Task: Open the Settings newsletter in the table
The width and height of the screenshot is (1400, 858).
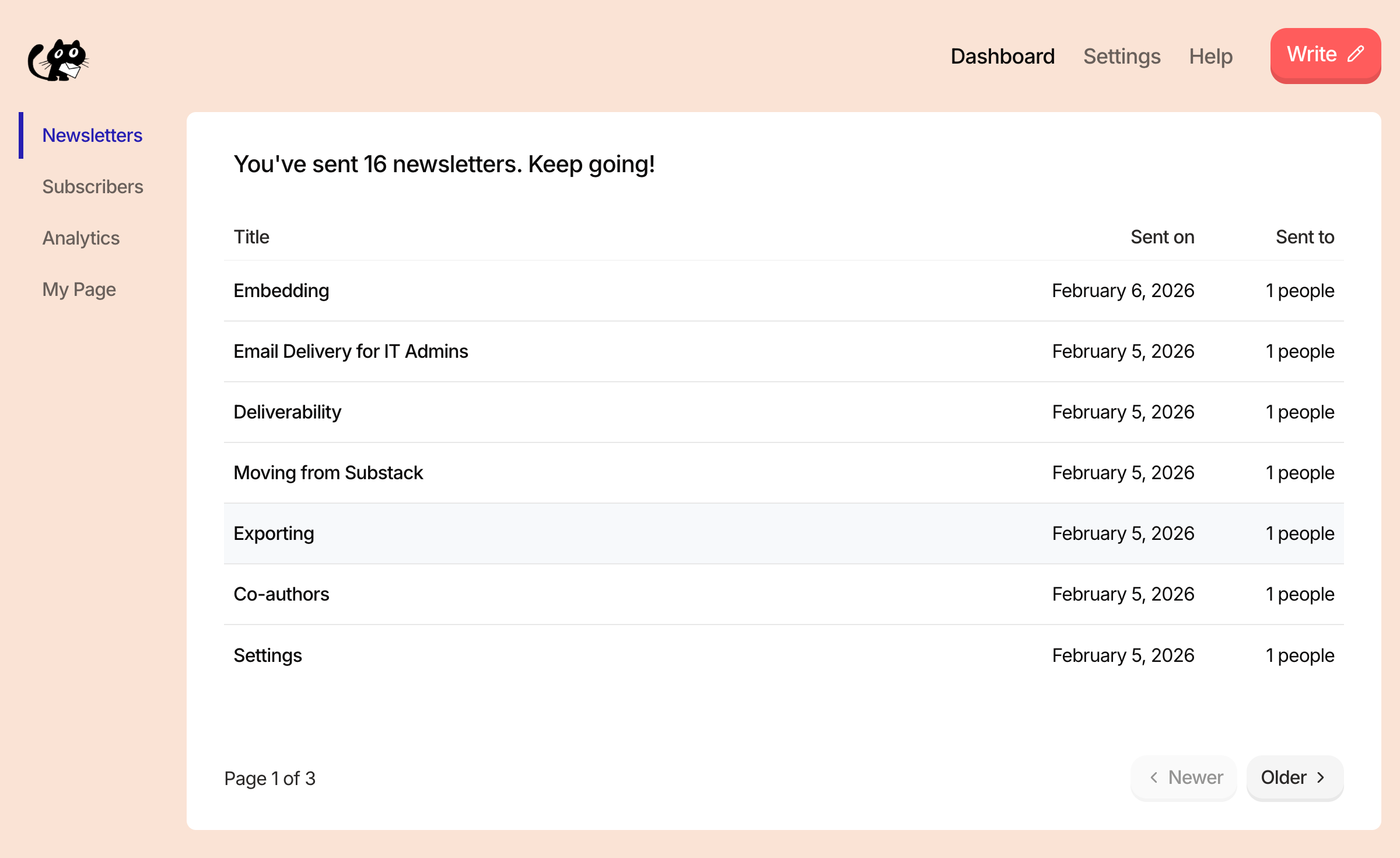Action: 268,655
